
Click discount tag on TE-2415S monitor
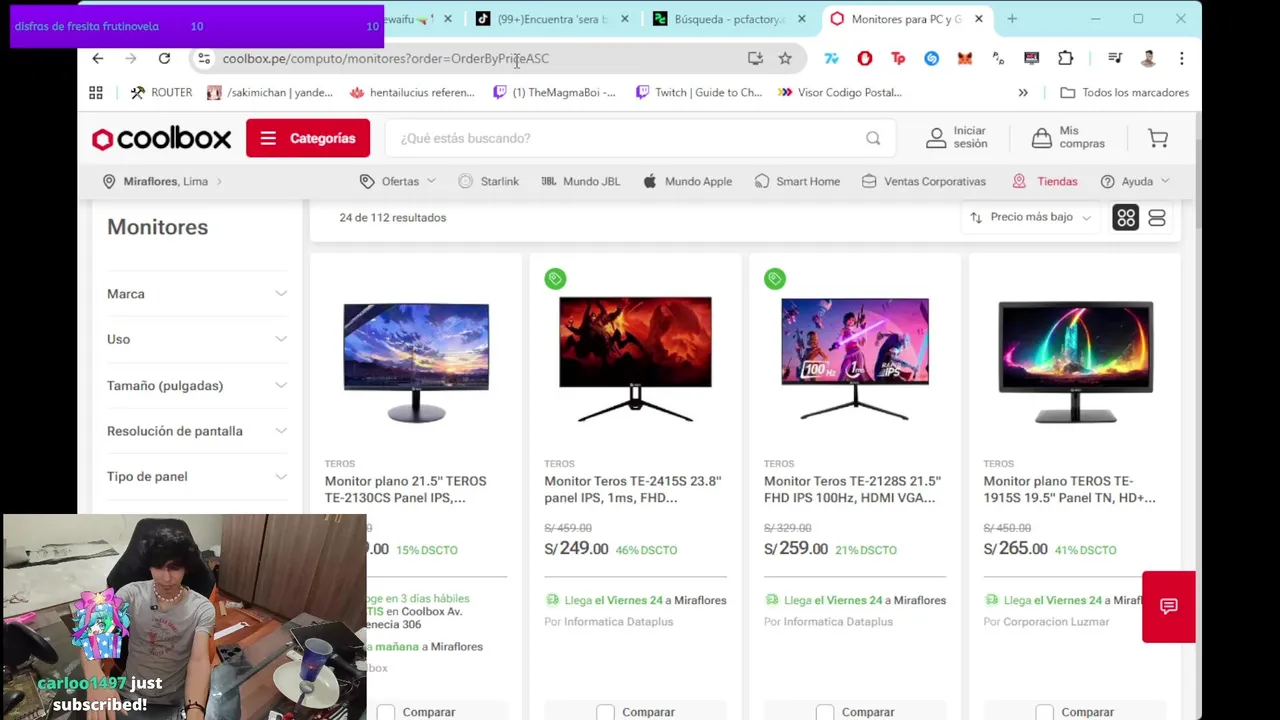[555, 279]
